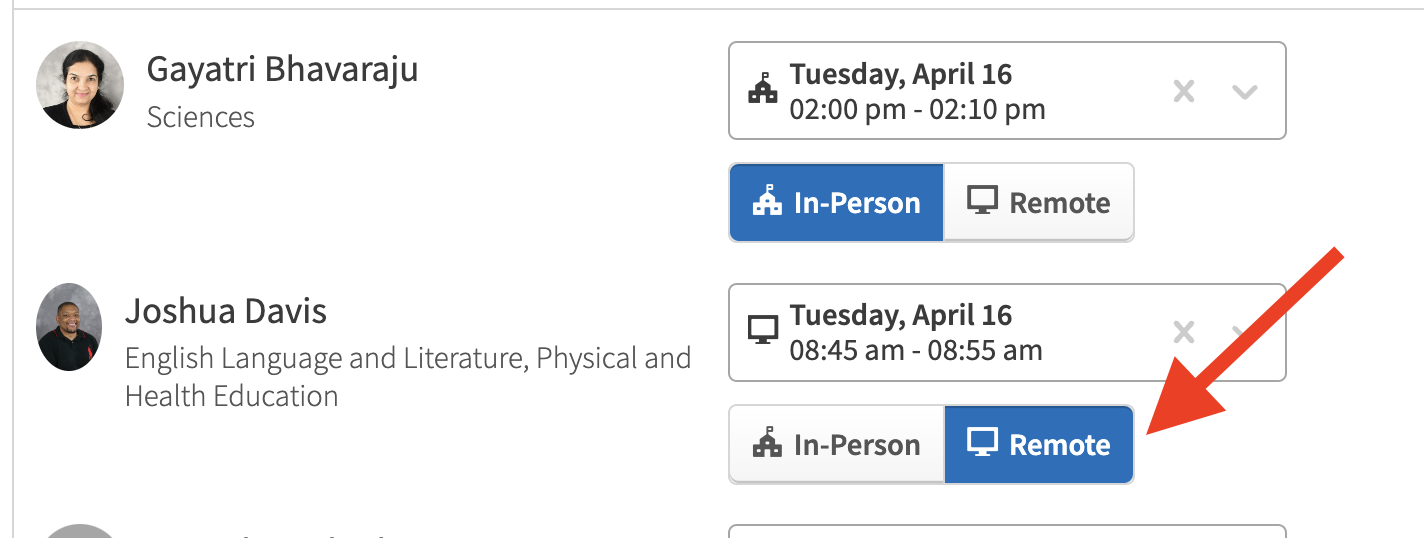Viewport: 1424px width, 538px height.
Task: Click Joshua Davis's profile photo
Action: point(69,327)
